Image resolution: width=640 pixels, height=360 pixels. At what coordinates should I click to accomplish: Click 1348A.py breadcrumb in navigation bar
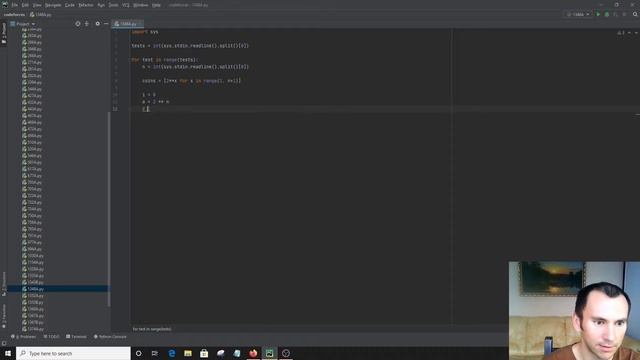pyautogui.click(x=41, y=14)
